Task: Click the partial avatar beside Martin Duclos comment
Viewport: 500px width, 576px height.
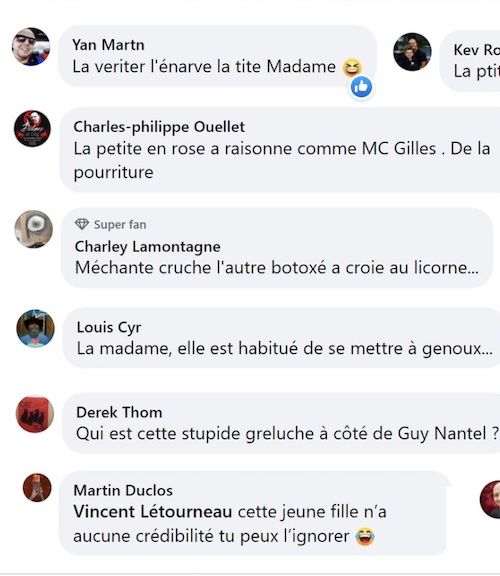Action: click(490, 500)
